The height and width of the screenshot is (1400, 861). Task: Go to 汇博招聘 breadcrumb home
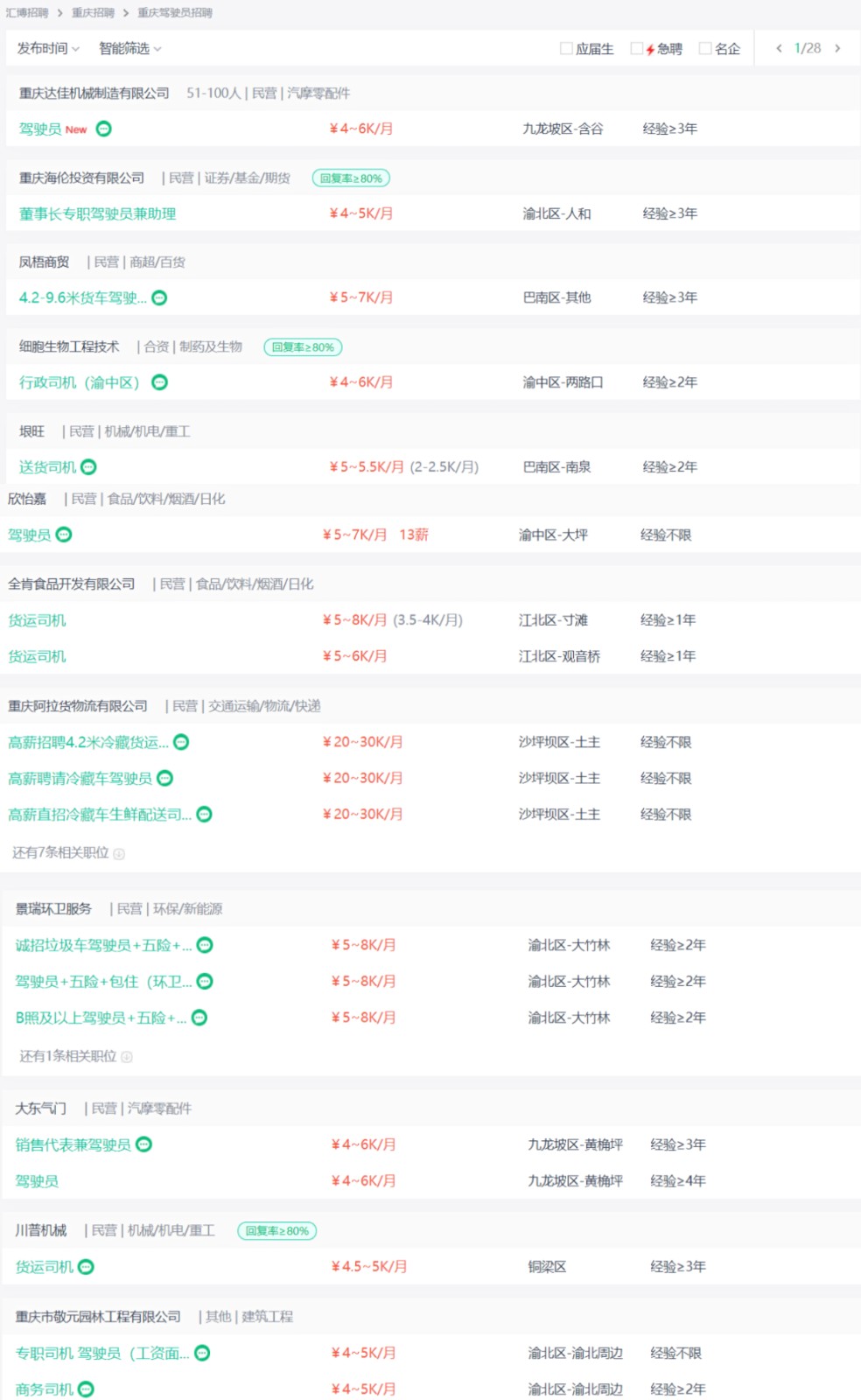coord(27,12)
